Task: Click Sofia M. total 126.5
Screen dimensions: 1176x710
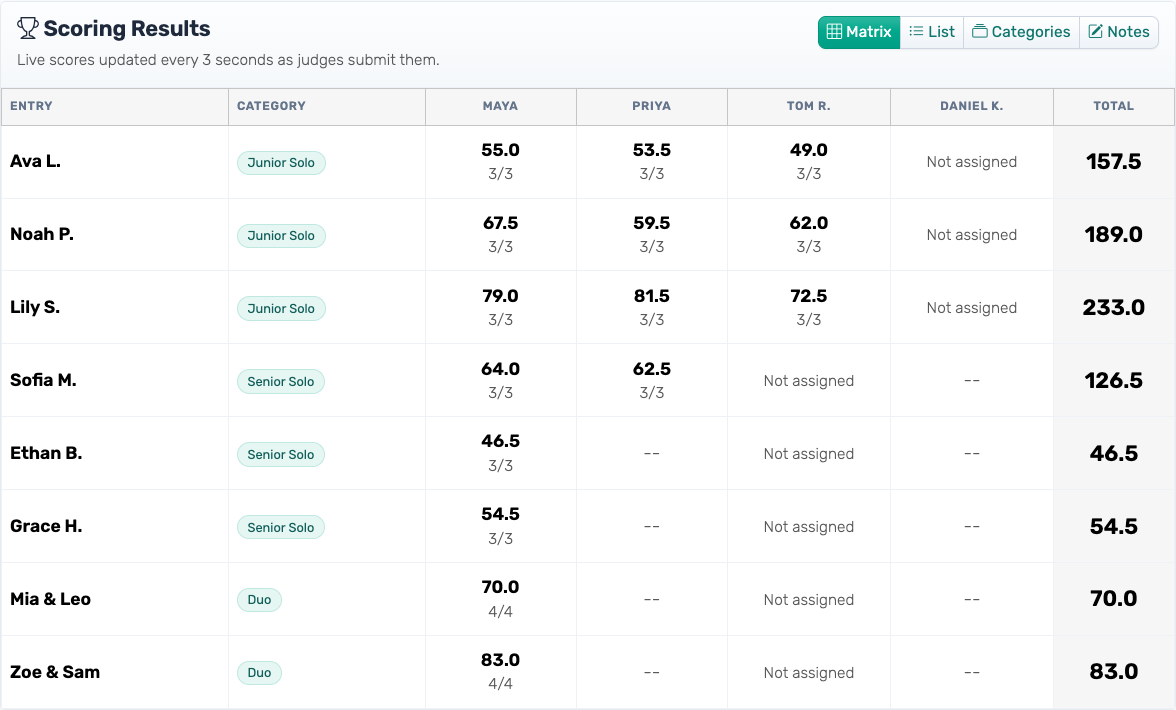Action: pyautogui.click(x=1114, y=380)
